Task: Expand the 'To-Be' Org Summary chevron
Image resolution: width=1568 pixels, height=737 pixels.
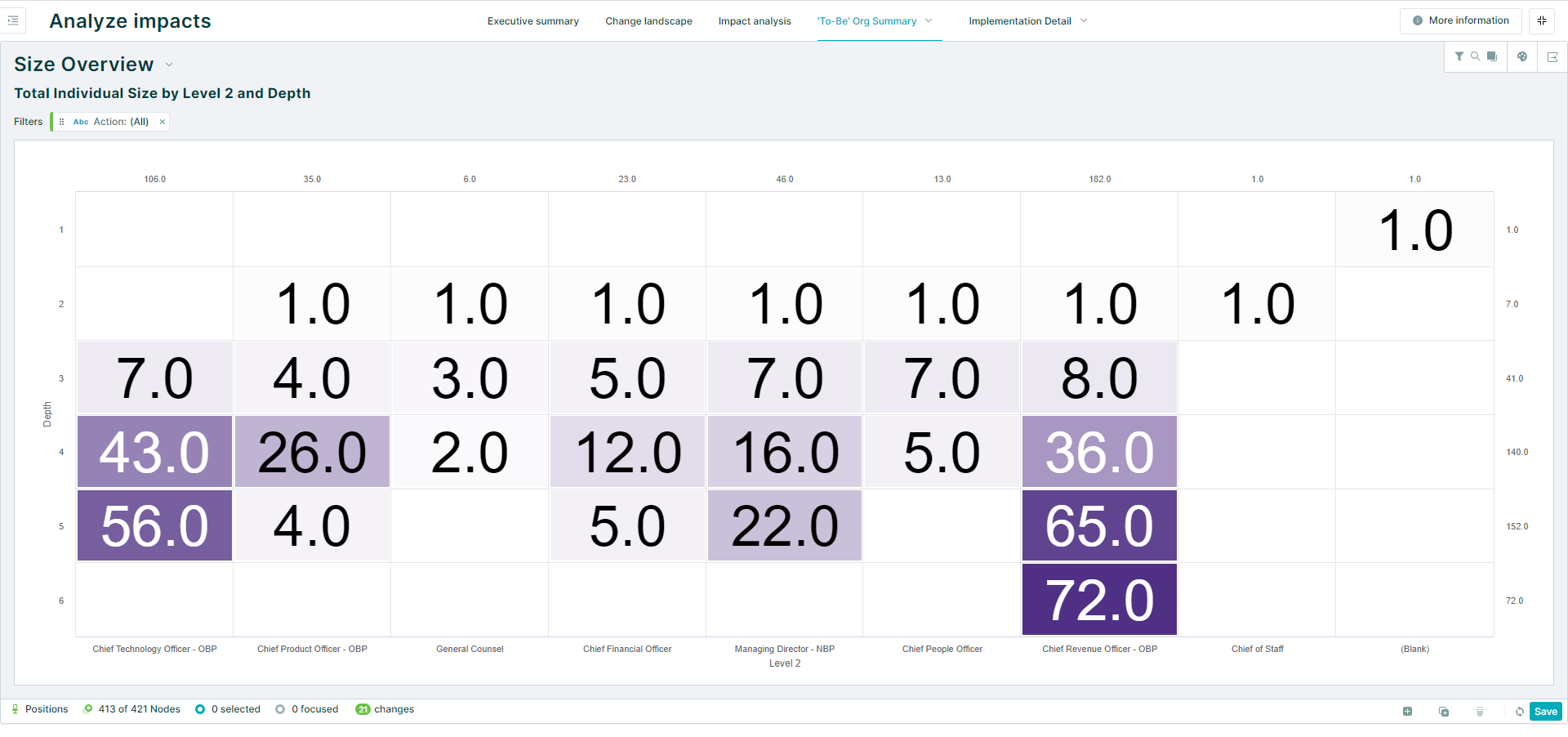Action: pyautogui.click(x=929, y=20)
